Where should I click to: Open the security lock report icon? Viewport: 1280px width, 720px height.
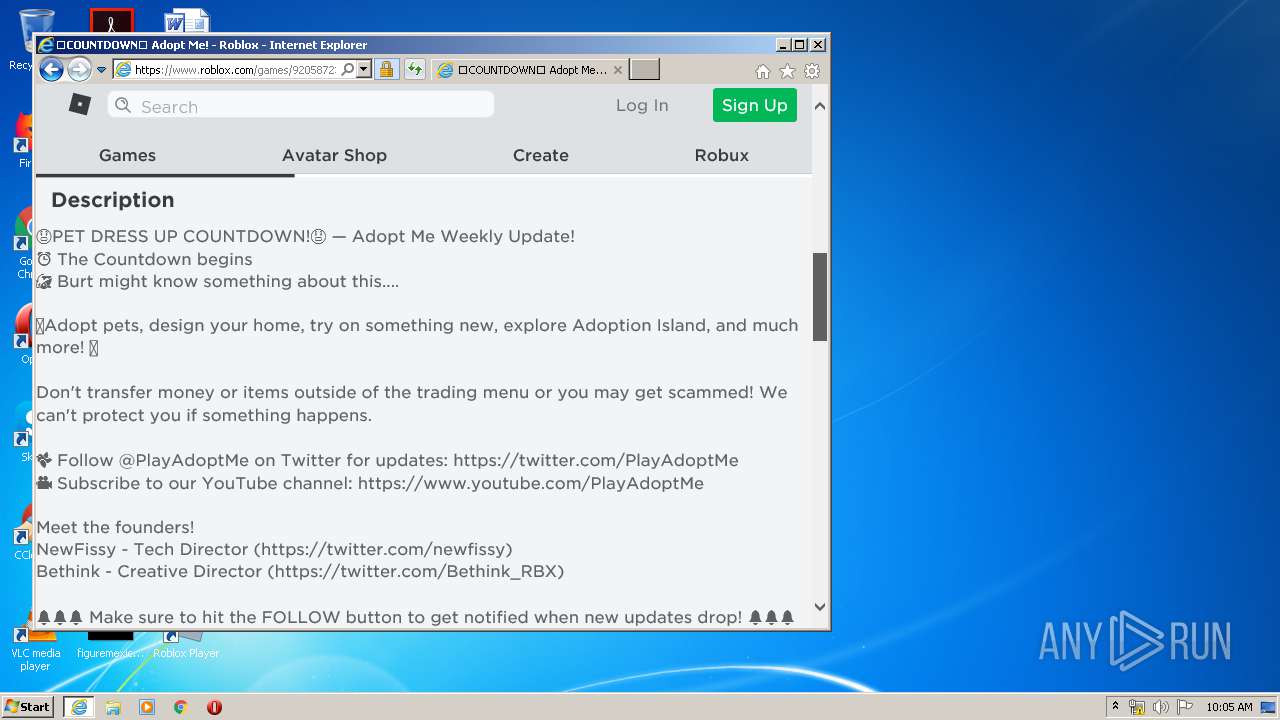(386, 70)
